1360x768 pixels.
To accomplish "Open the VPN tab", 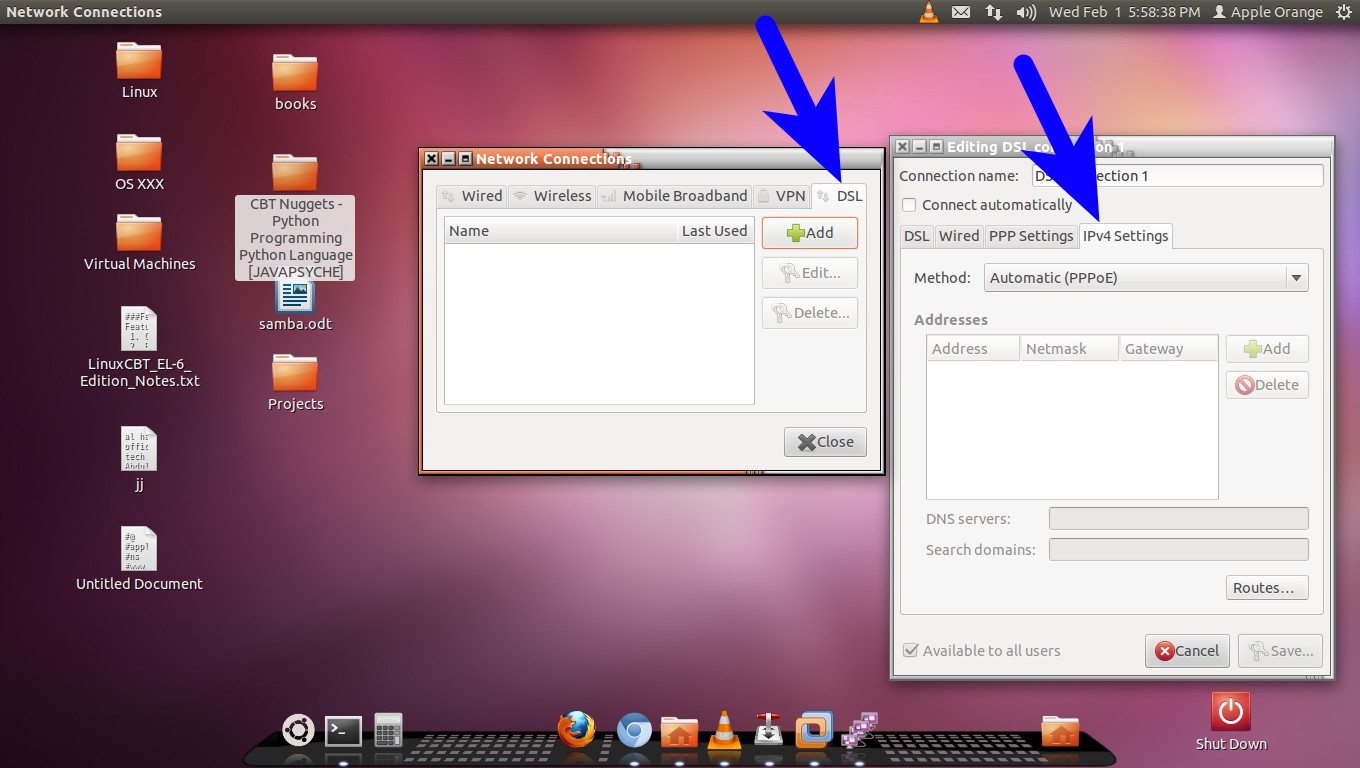I will (x=781, y=196).
